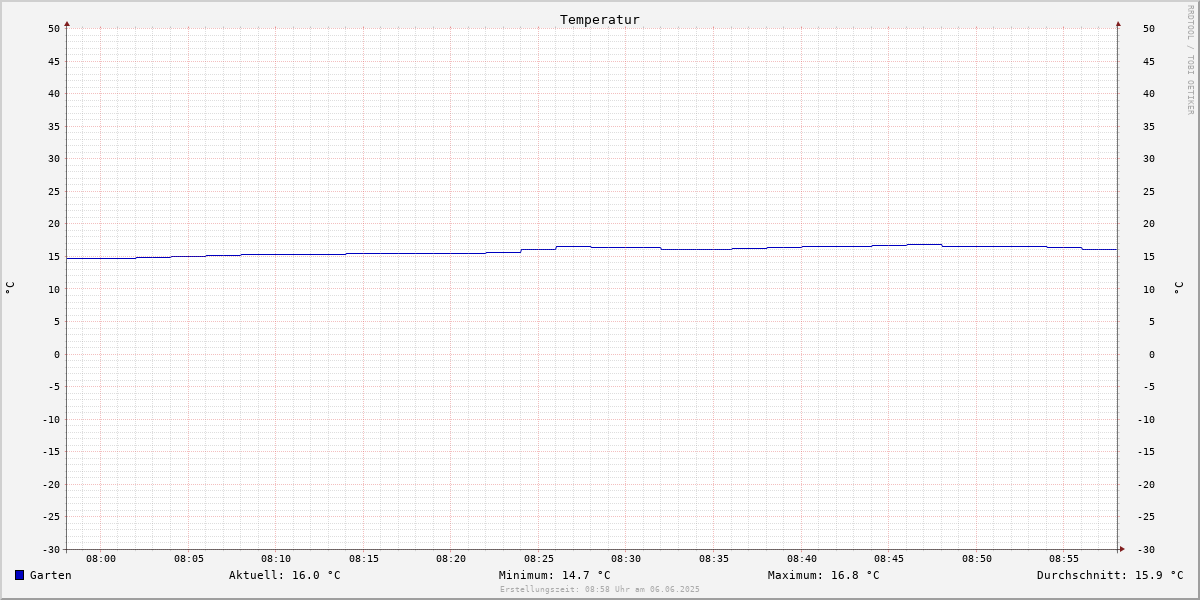Click the -30 label on right axis
This screenshot has width=1200, height=600.
pyautogui.click(x=1146, y=550)
